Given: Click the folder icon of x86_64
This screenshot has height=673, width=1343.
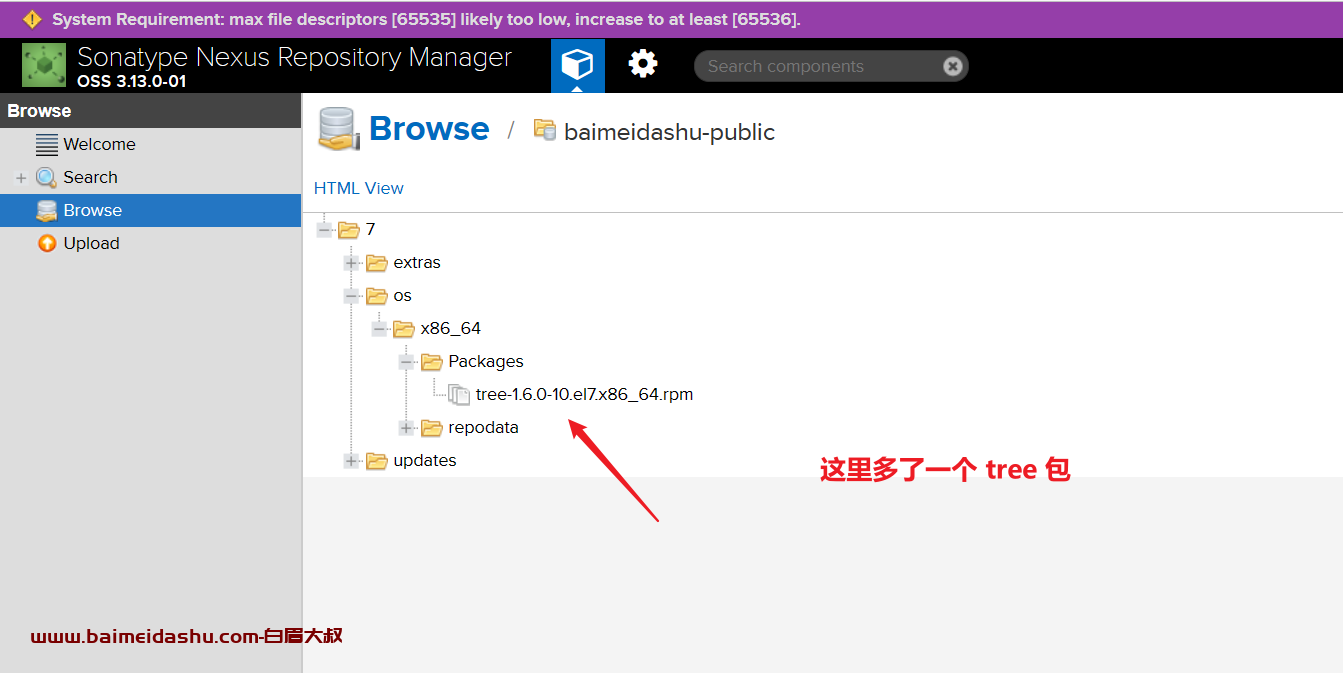Looking at the screenshot, I should point(404,329).
